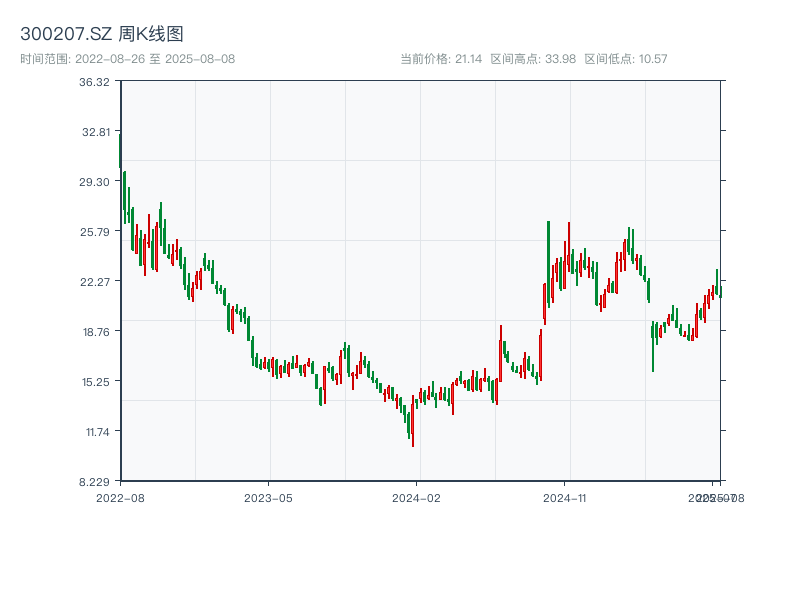
Task: Click the 2024-02 x-axis date label
Action: pyautogui.click(x=417, y=497)
